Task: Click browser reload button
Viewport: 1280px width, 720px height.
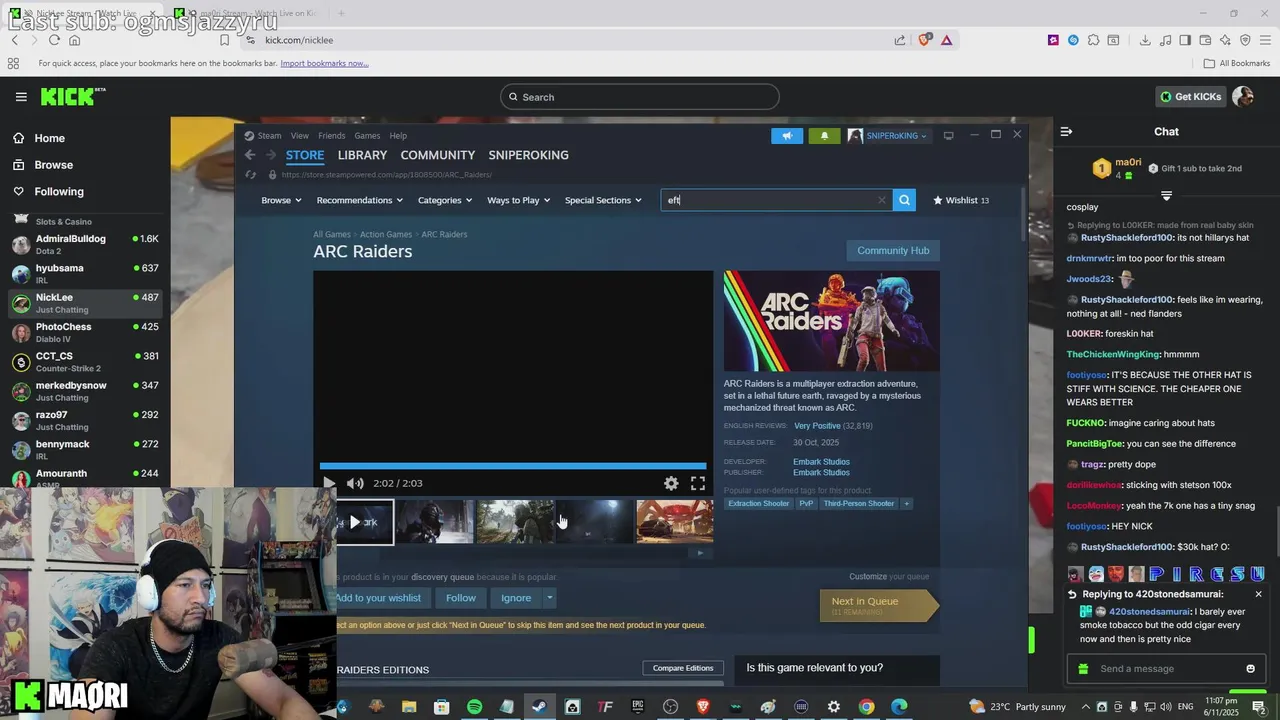Action: pos(54,40)
